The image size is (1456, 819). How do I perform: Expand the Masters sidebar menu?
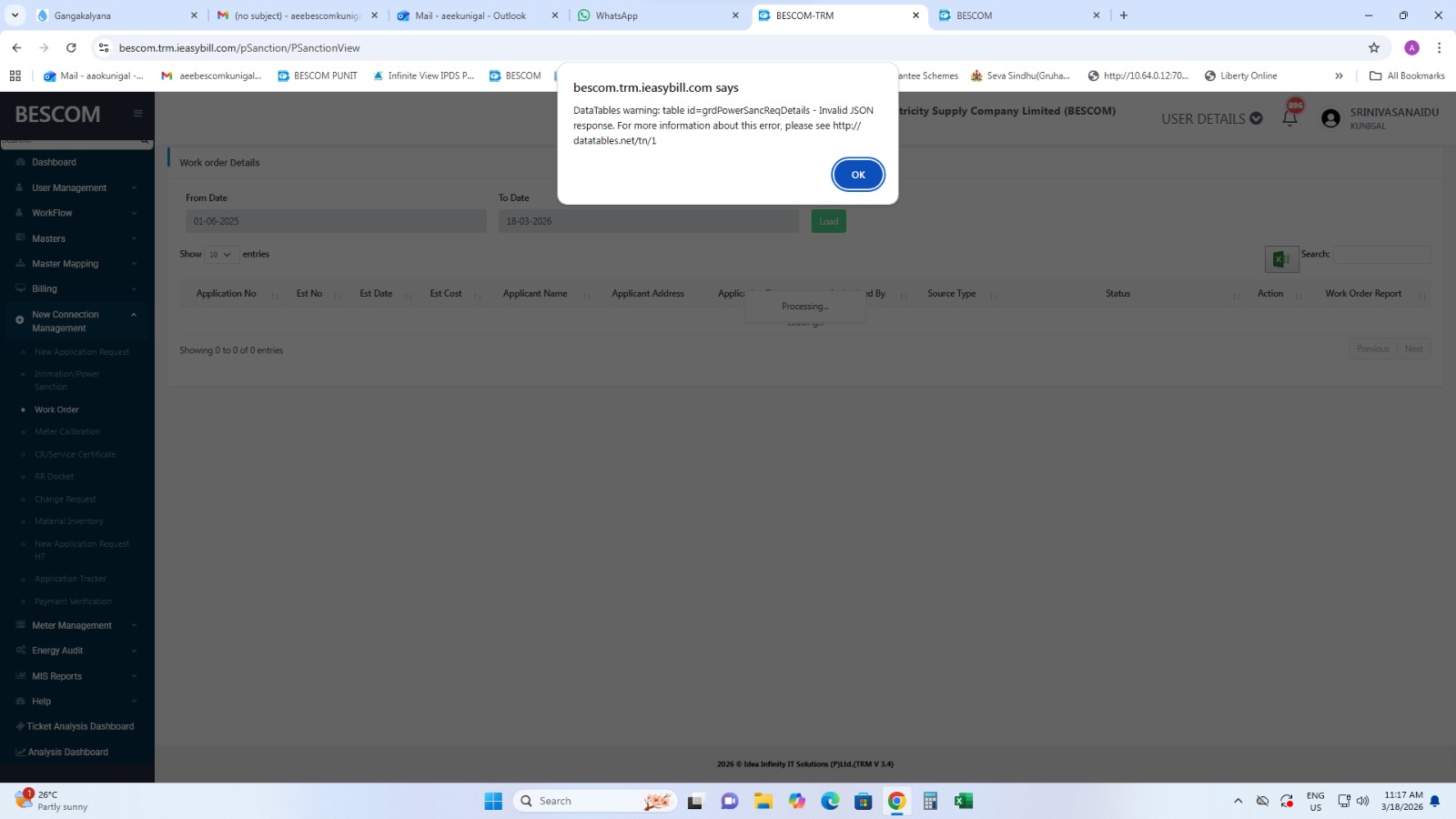point(77,238)
